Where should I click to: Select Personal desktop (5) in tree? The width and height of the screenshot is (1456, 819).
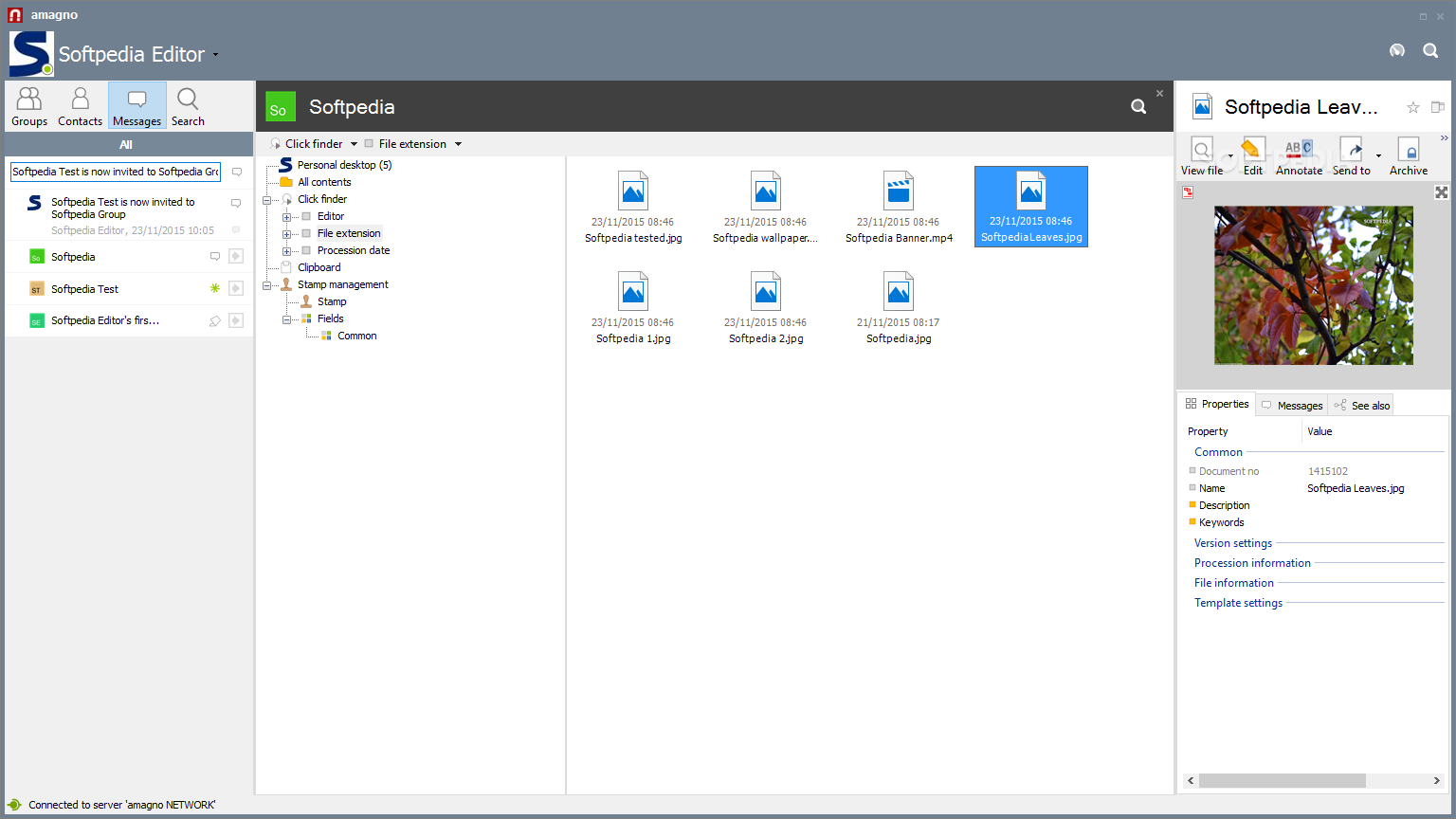344,165
